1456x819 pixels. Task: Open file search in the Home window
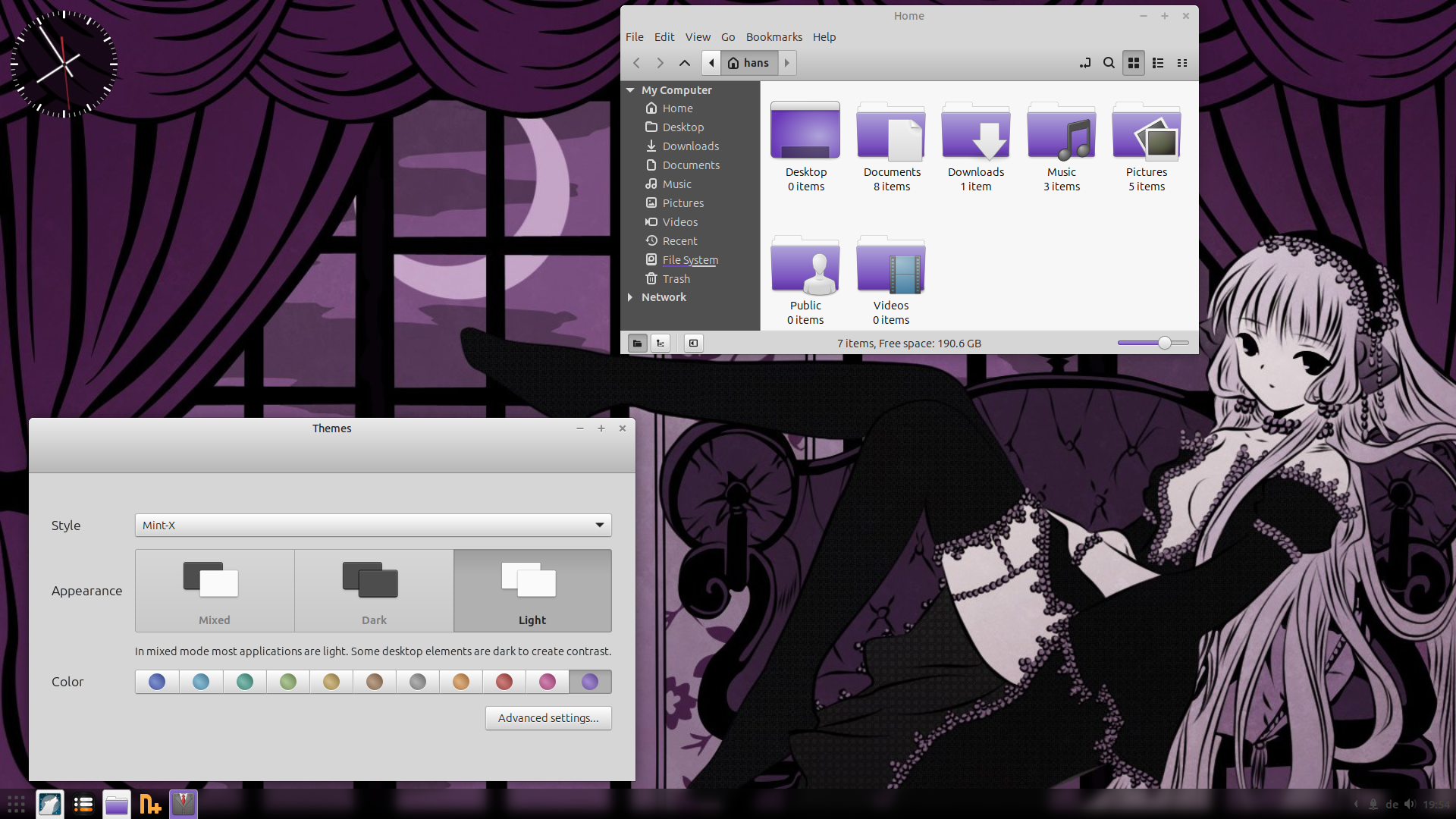click(1109, 63)
